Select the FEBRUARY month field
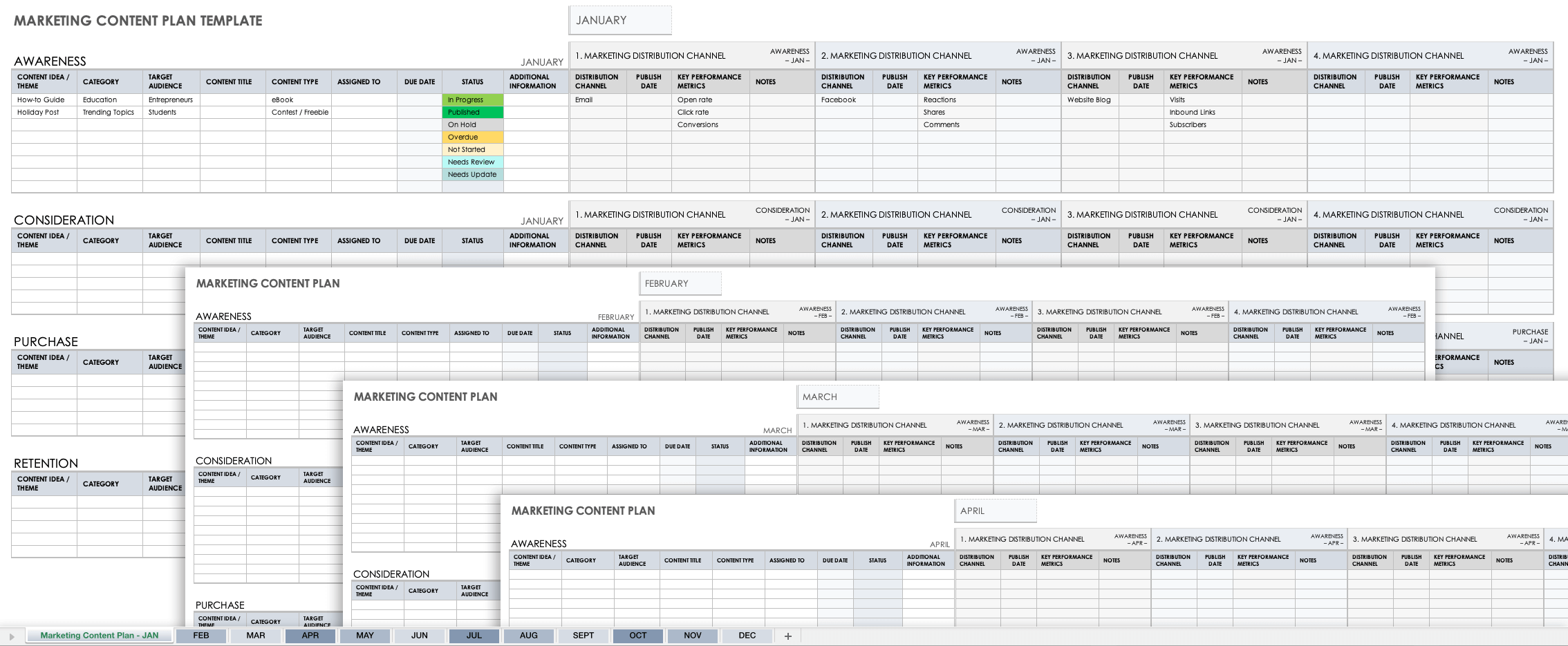The image size is (1568, 646). pyautogui.click(x=680, y=284)
